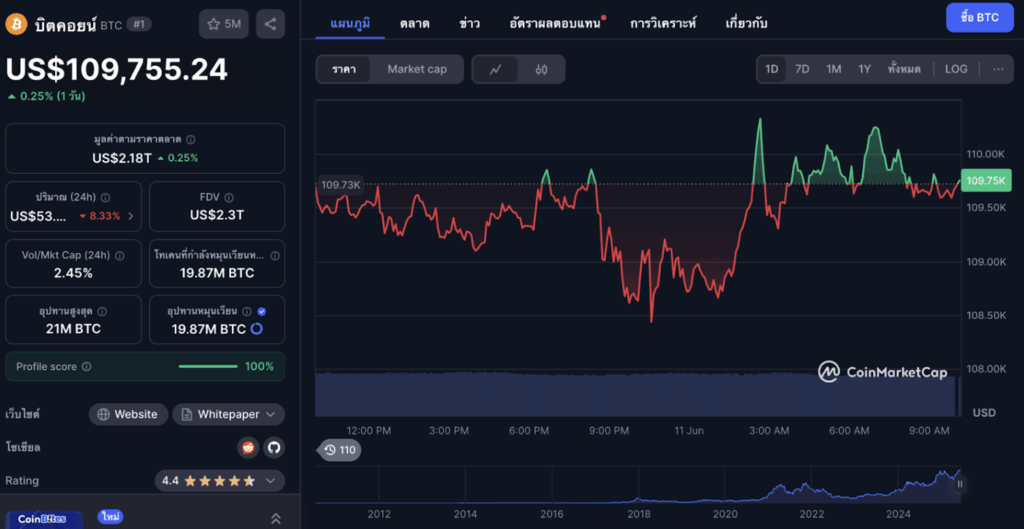Screen dimensions: 1024x529
Task: Collapse the CoinBites panel with double chevron
Action: point(276,518)
